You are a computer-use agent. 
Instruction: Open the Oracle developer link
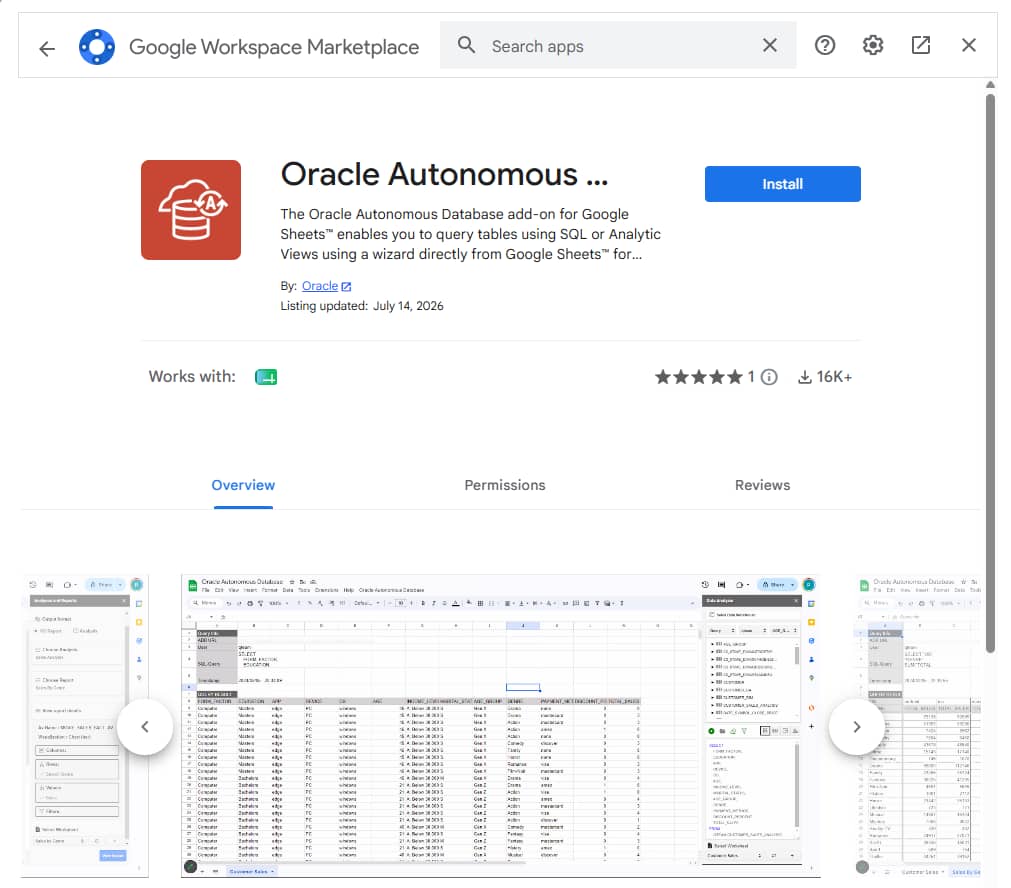pyautogui.click(x=320, y=286)
